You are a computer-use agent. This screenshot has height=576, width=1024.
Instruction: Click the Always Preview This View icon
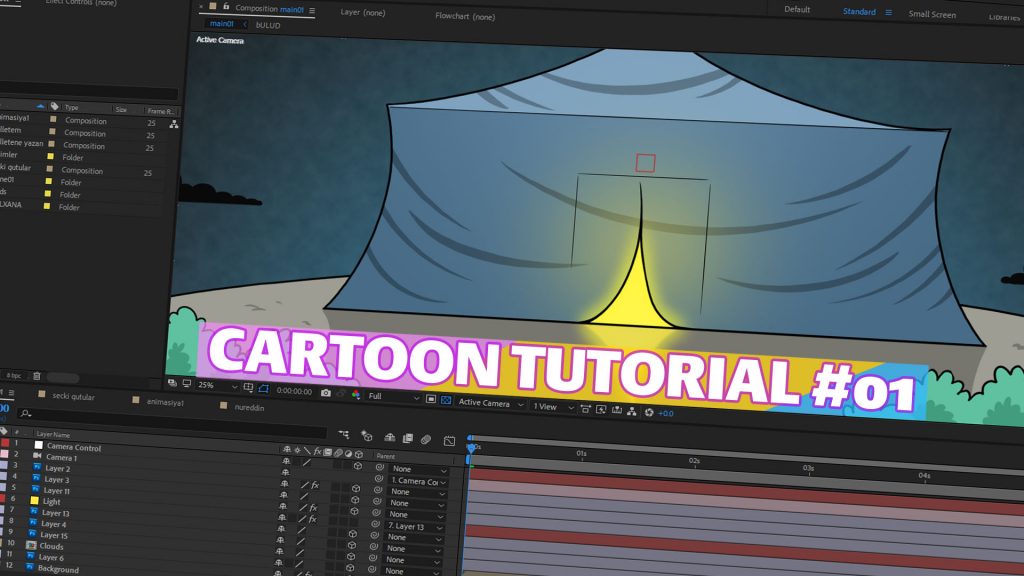point(172,383)
